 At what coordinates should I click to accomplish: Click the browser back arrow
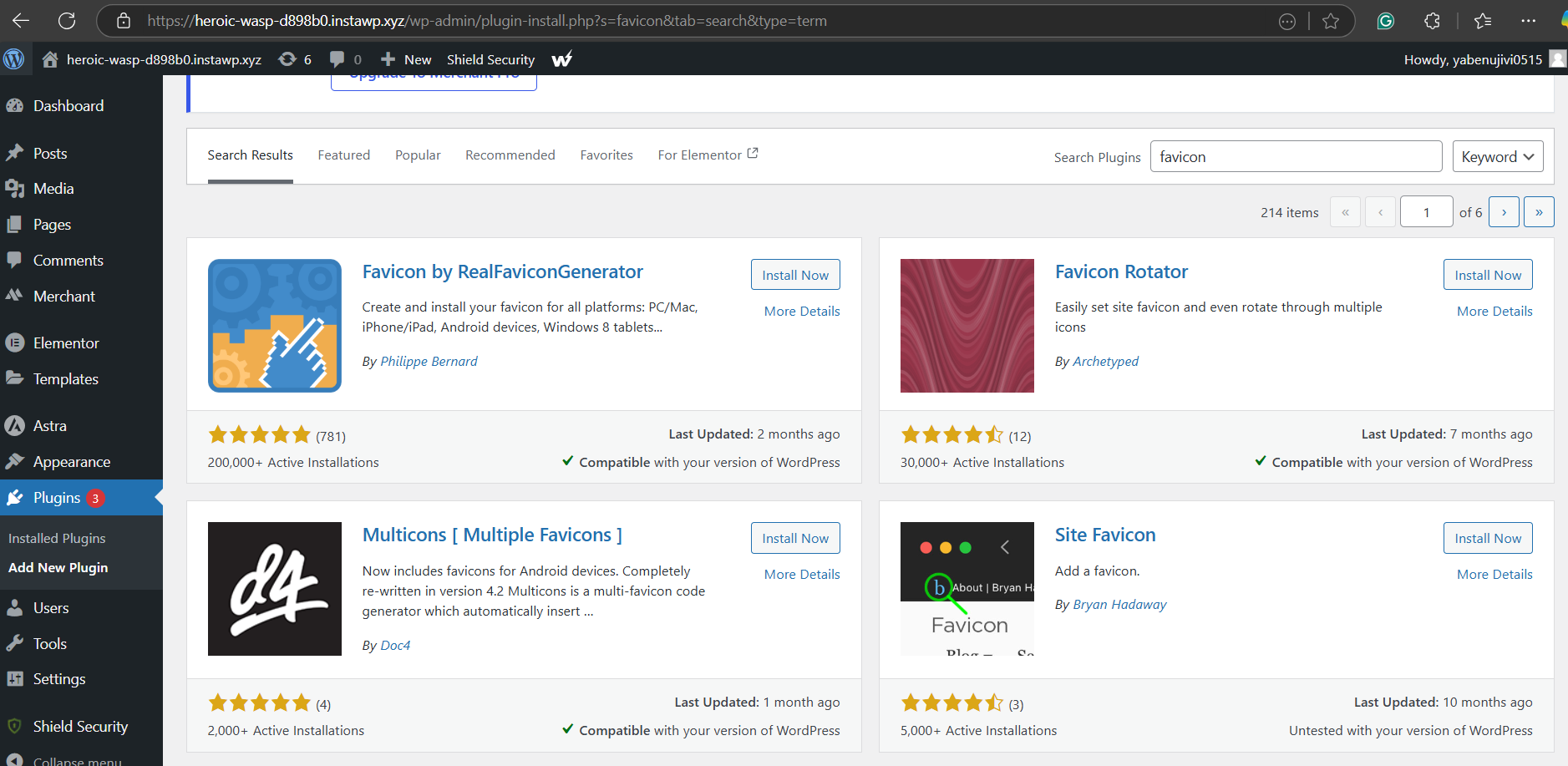tap(21, 21)
